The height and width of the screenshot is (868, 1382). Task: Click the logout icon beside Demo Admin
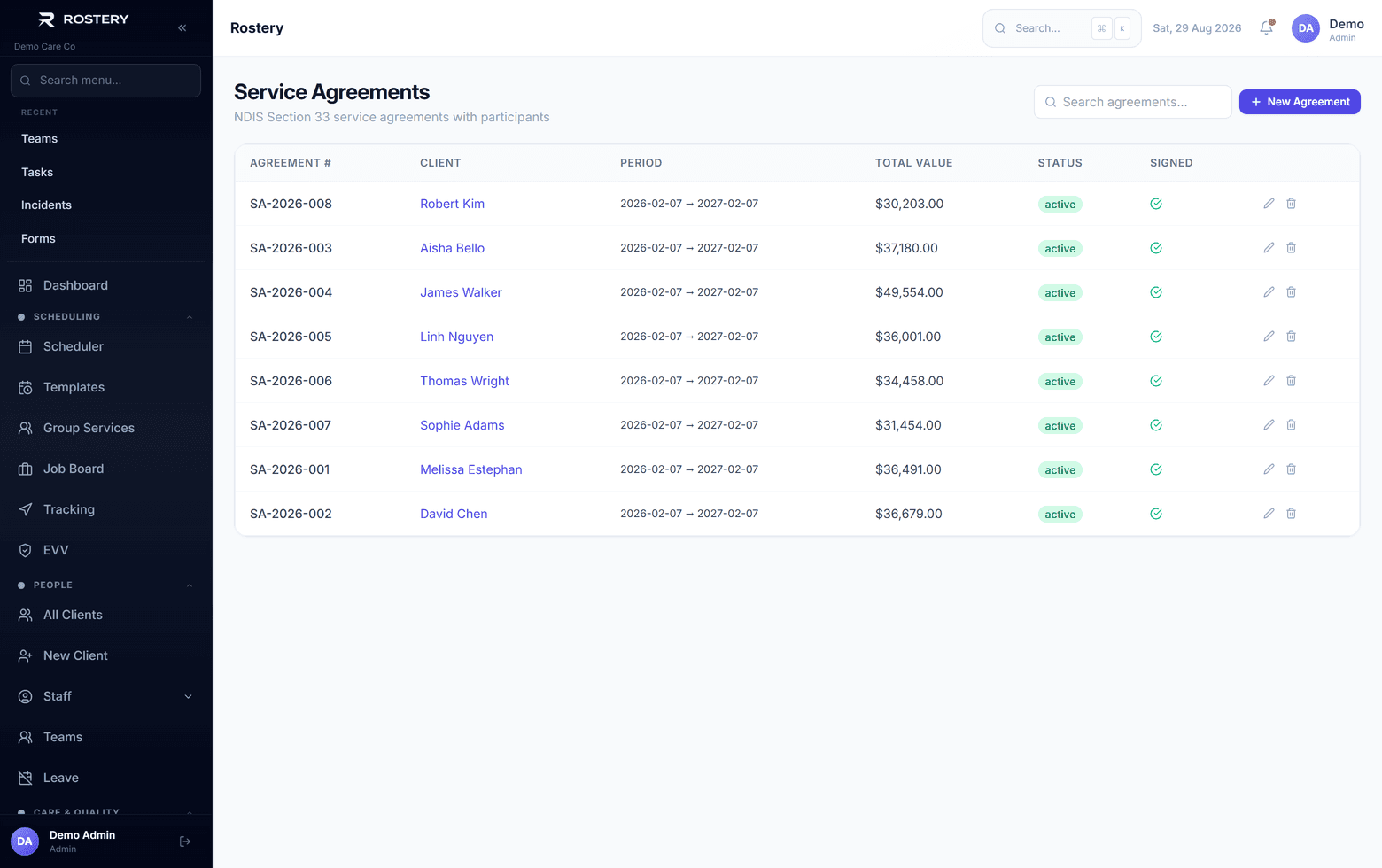(185, 841)
